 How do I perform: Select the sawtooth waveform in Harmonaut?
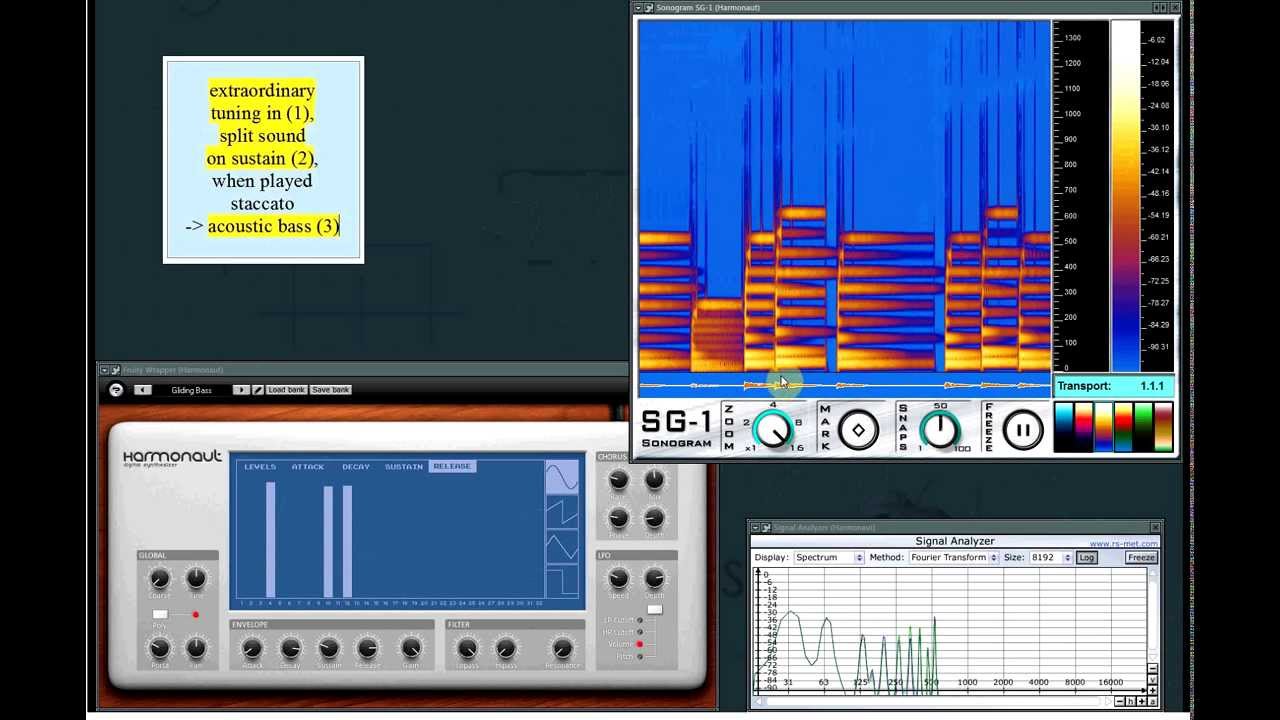tap(562, 512)
